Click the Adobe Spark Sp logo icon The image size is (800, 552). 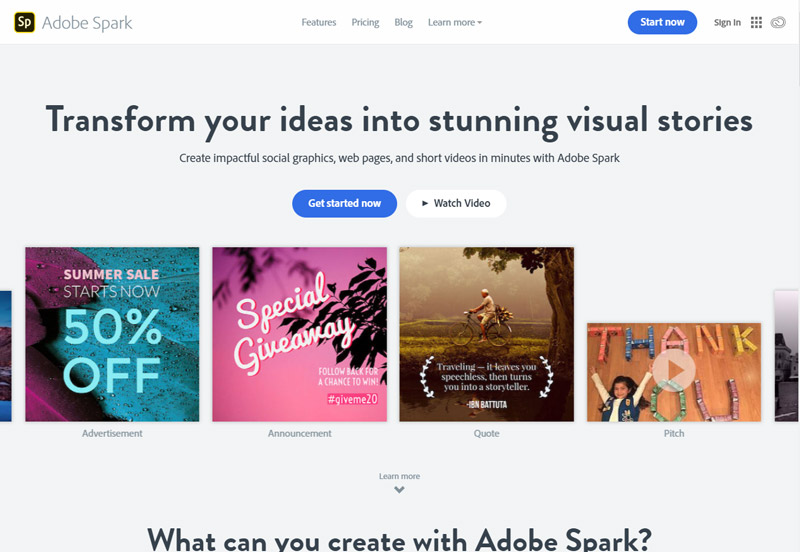click(24, 22)
